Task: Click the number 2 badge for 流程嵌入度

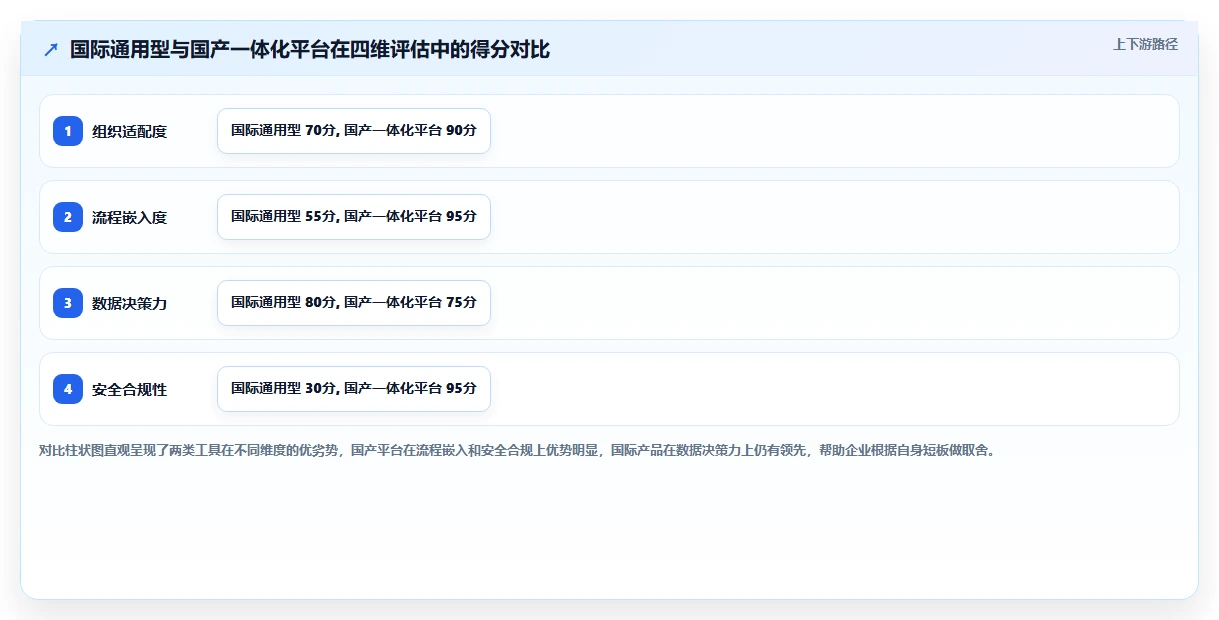Action: coord(68,217)
